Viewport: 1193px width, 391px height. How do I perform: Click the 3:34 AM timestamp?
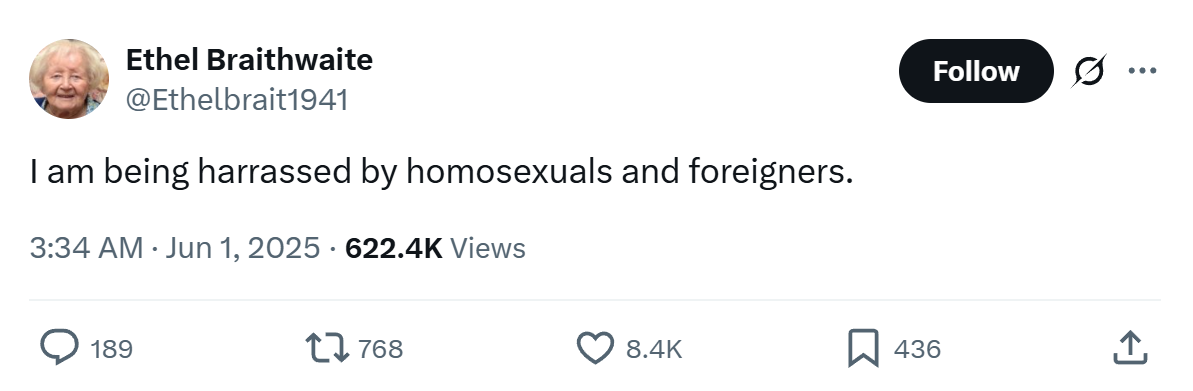[x=86, y=248]
